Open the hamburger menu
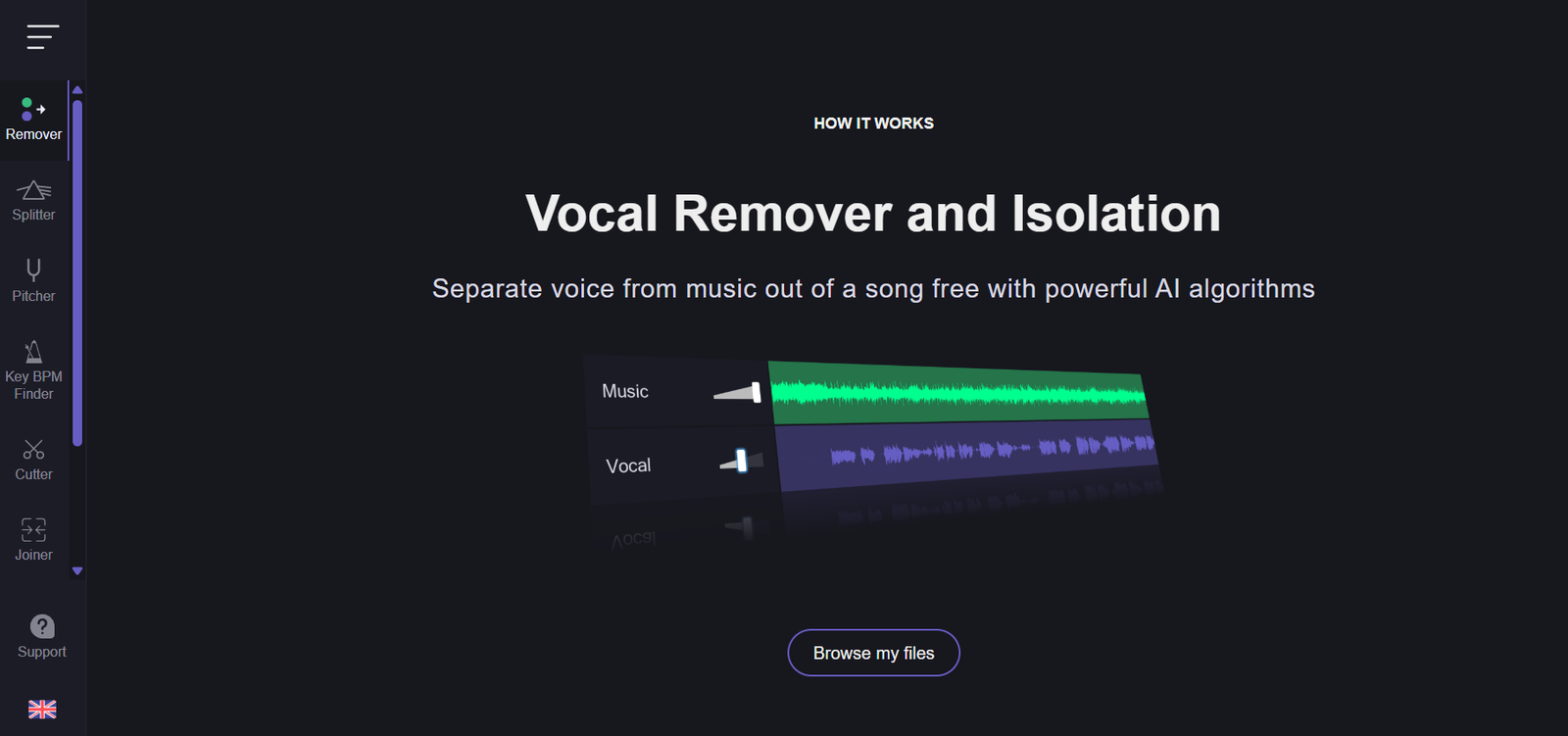This screenshot has height=736, width=1568. point(42,37)
